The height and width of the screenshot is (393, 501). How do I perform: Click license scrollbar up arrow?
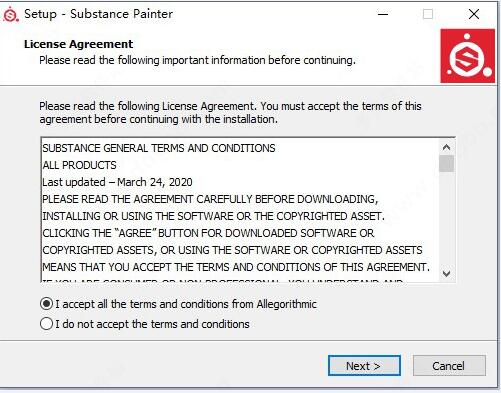(446, 147)
